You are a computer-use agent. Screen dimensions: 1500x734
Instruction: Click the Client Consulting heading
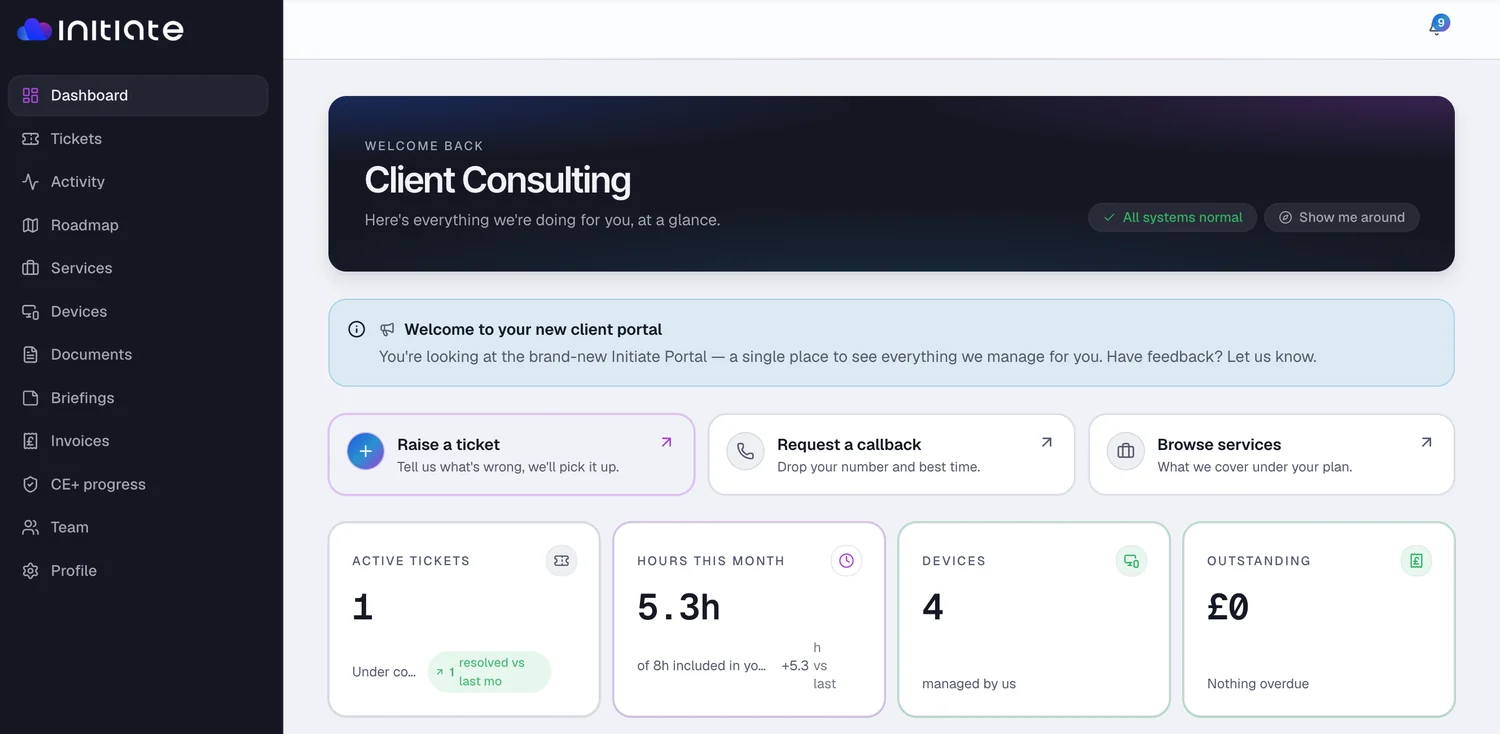[498, 180]
